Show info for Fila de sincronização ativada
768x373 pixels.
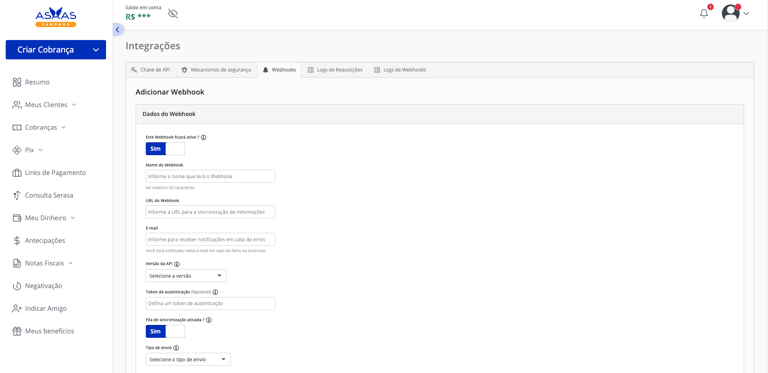click(x=209, y=320)
